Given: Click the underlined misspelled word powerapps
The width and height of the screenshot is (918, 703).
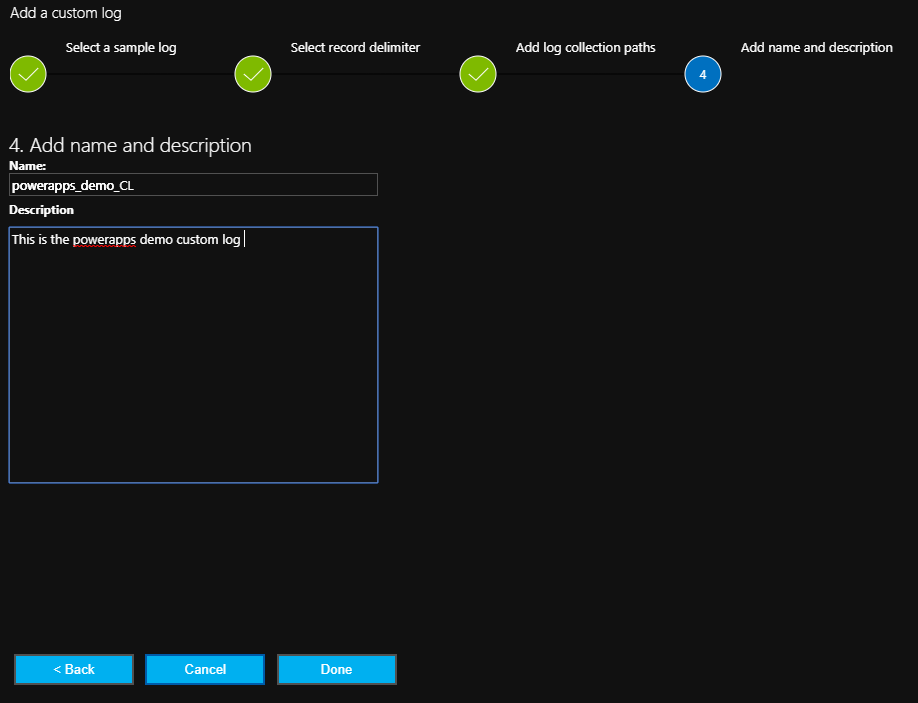Looking at the screenshot, I should pos(104,240).
